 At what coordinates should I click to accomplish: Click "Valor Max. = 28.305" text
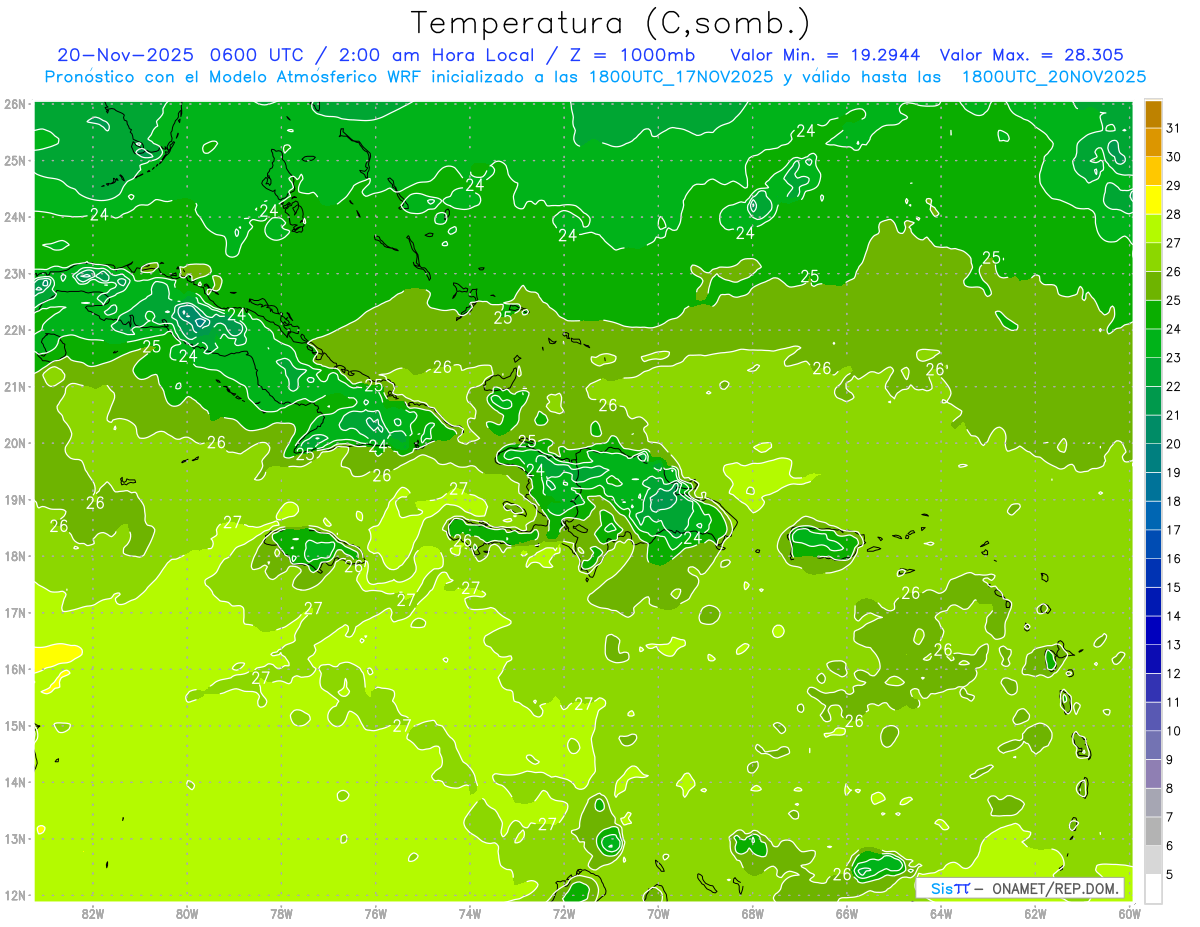(x=1032, y=55)
